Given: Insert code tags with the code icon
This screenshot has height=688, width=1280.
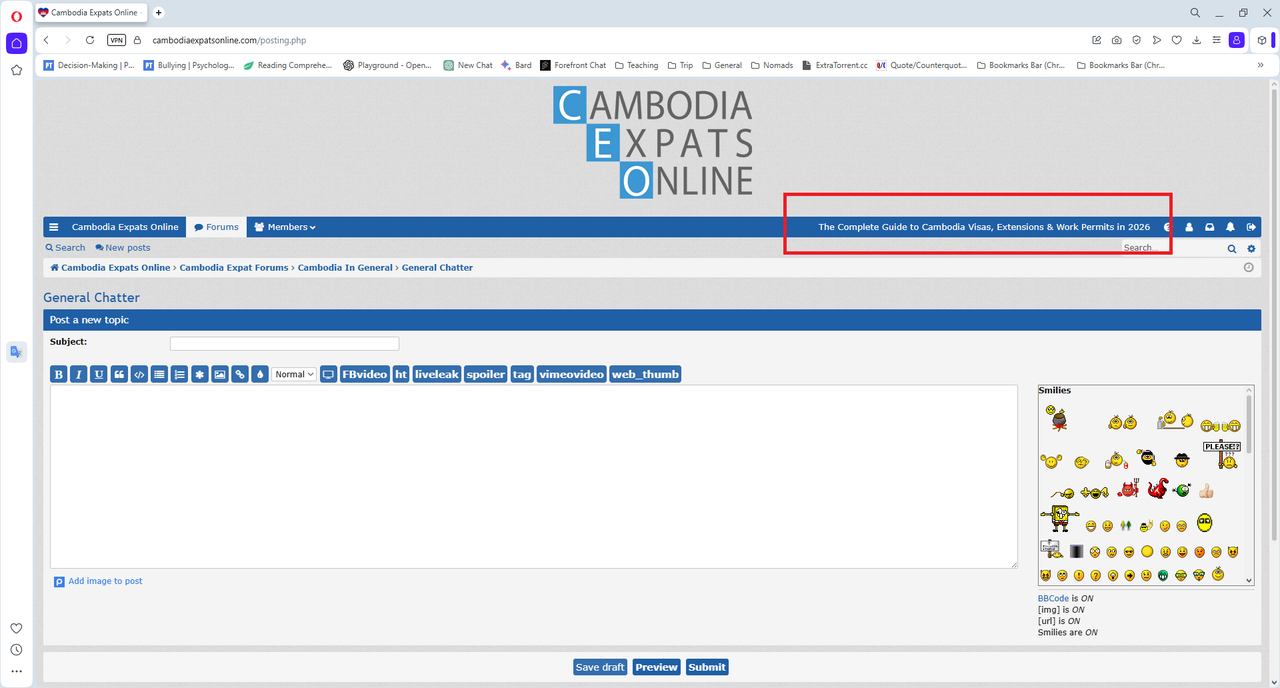Looking at the screenshot, I should click(139, 374).
